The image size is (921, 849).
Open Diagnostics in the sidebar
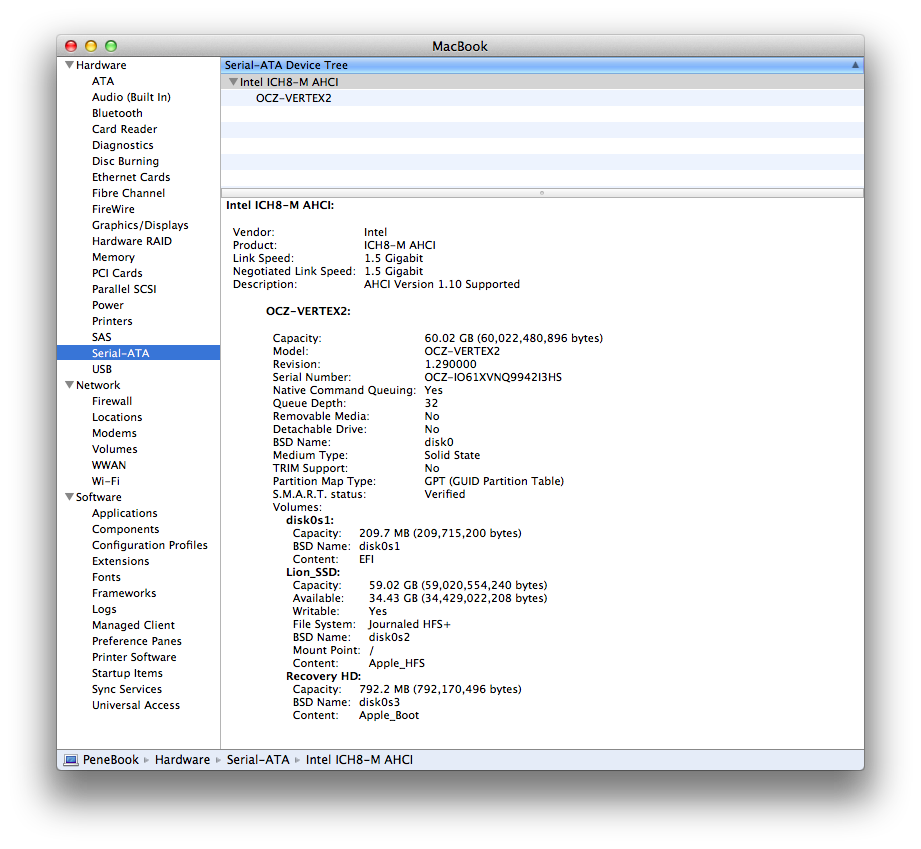122,145
